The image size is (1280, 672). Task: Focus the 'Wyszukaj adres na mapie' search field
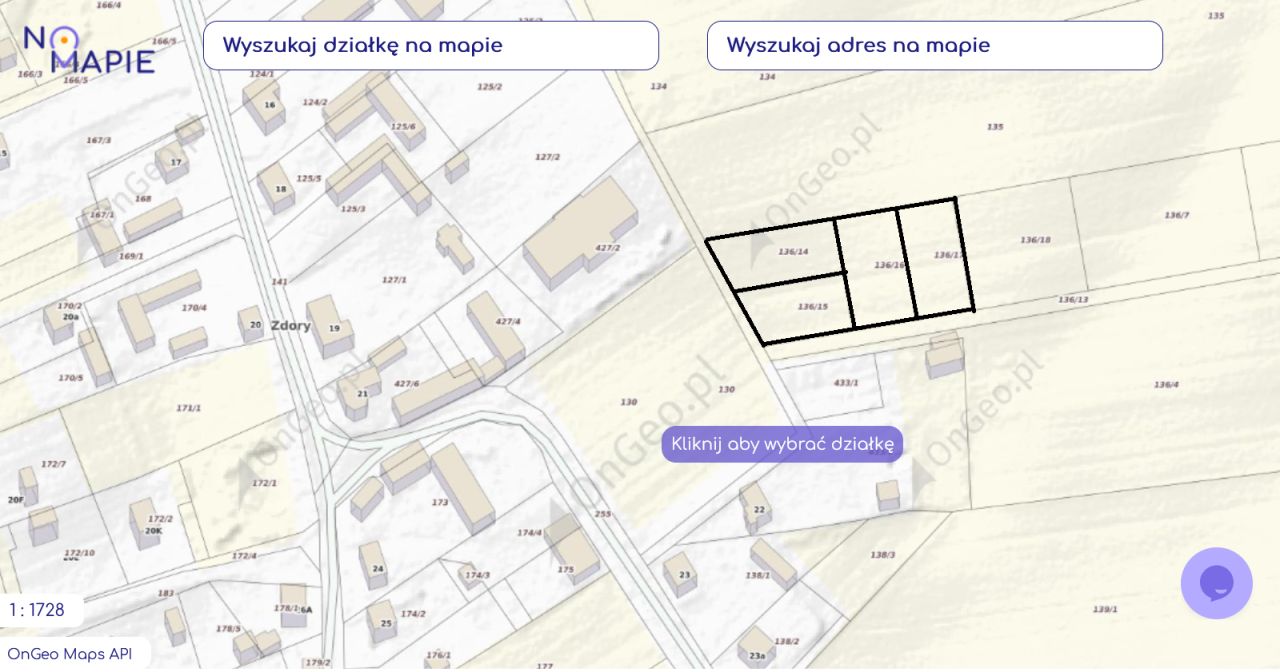(935, 46)
